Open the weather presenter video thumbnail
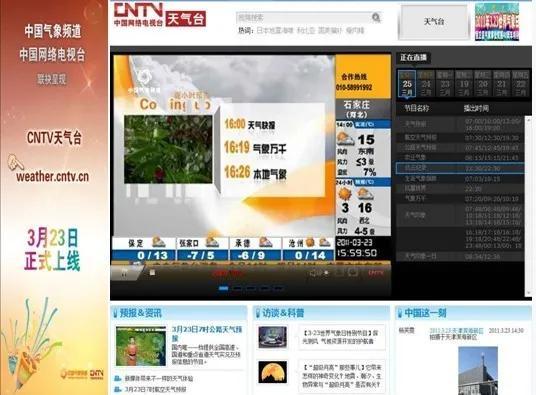This screenshot has width=536, height=395. point(141,346)
